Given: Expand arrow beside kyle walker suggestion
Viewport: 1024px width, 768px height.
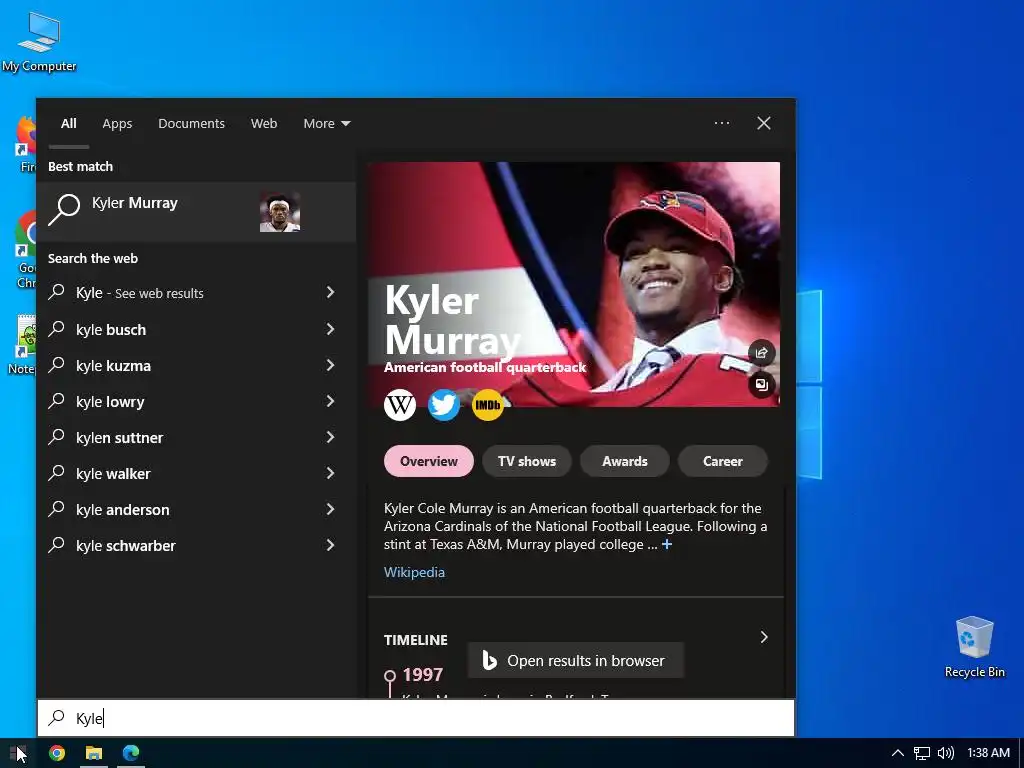Looking at the screenshot, I should [330, 473].
